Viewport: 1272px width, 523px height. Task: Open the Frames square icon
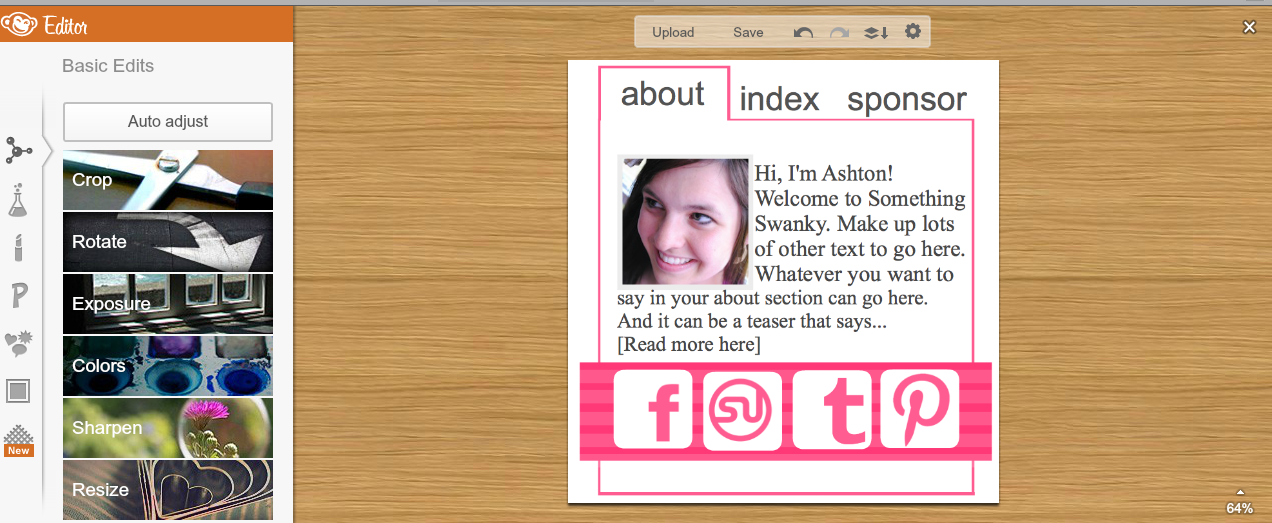(18, 391)
